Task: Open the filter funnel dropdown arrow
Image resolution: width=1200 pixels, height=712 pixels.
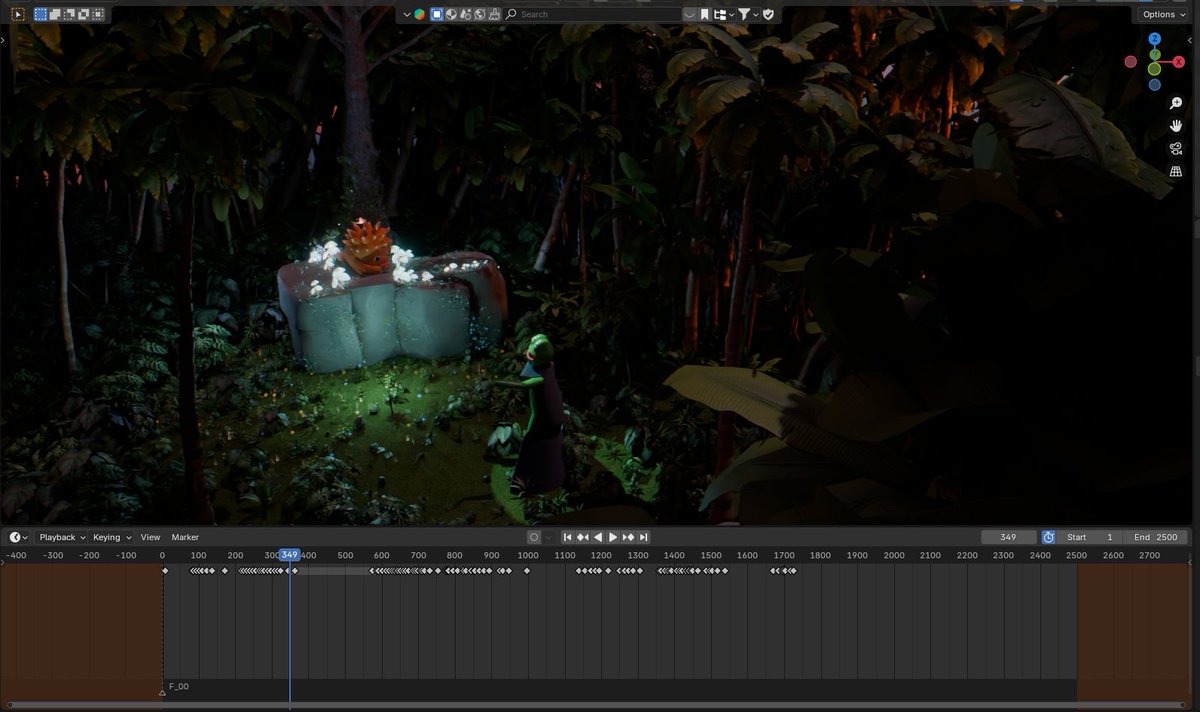Action: click(755, 14)
